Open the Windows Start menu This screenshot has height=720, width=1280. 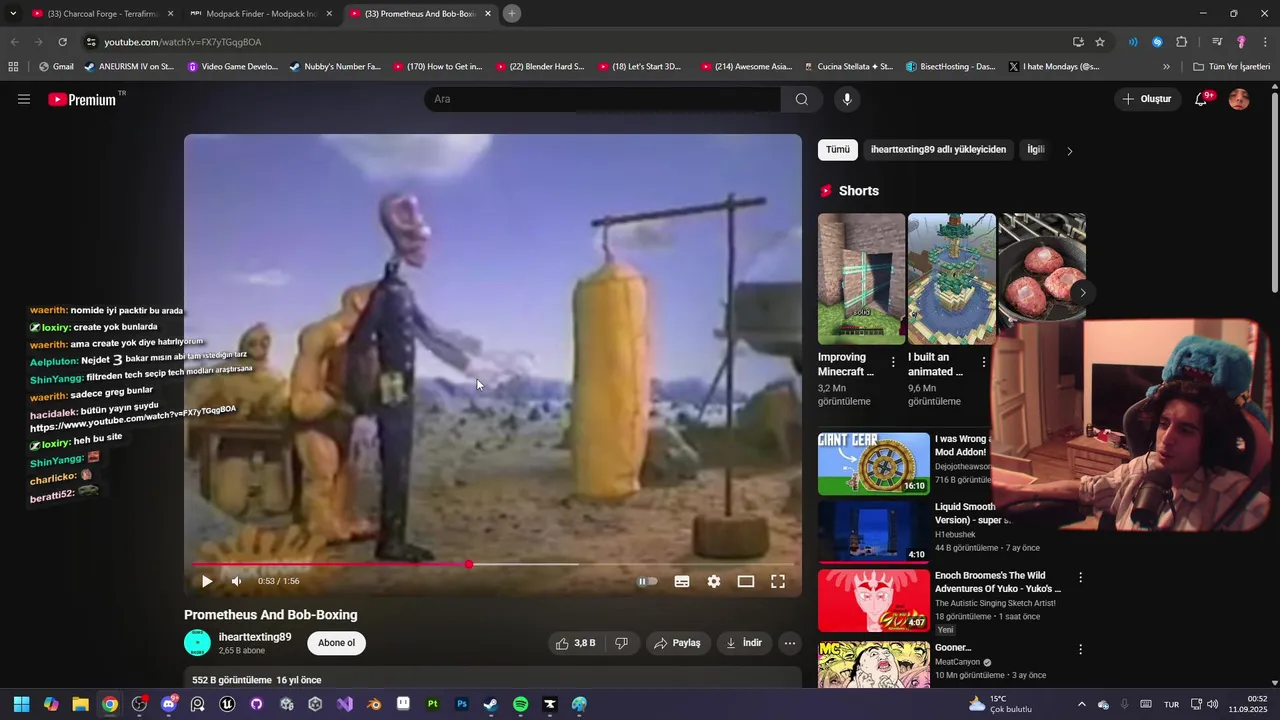pyautogui.click(x=21, y=704)
